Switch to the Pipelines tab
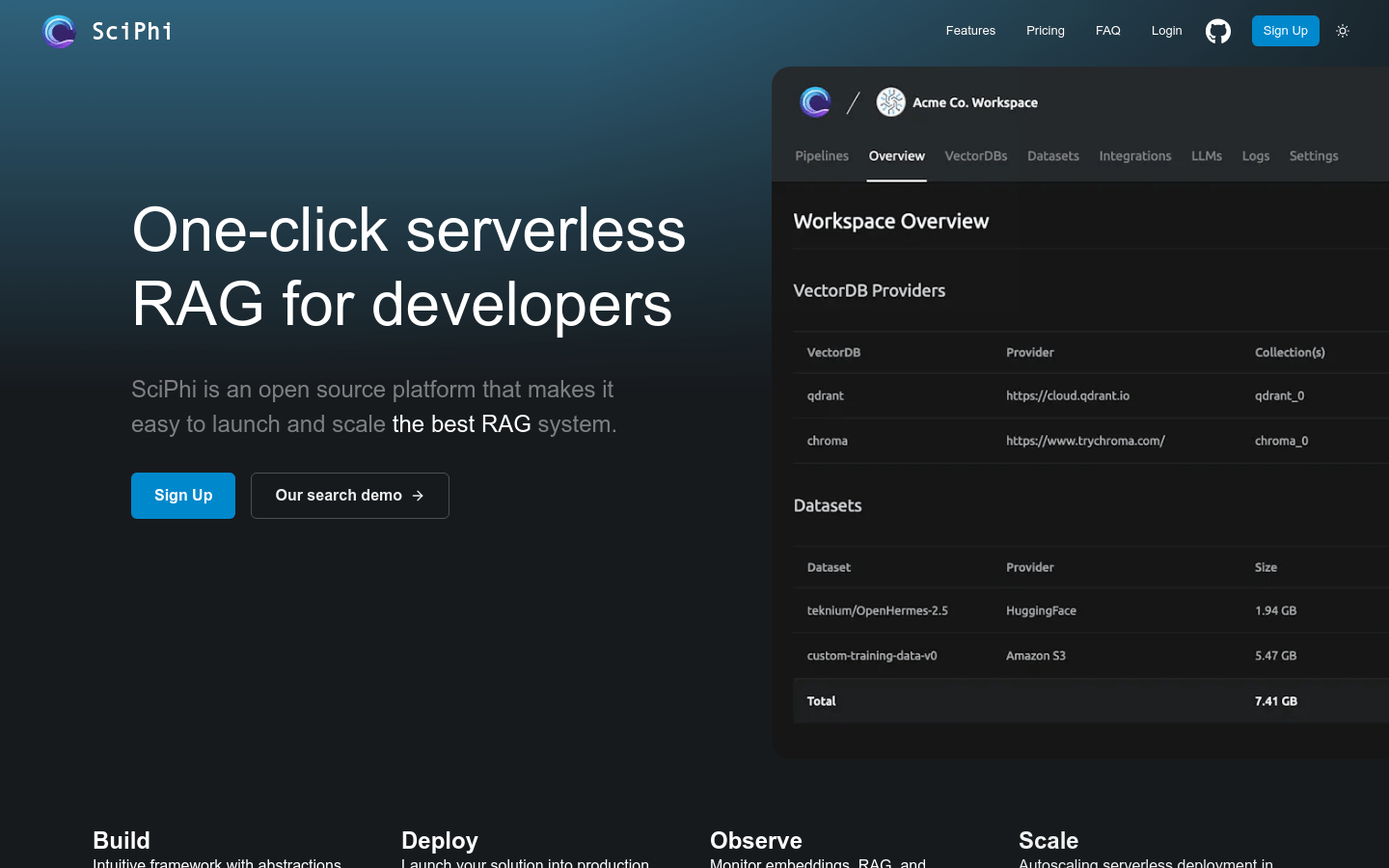This screenshot has width=1389, height=868. (822, 156)
